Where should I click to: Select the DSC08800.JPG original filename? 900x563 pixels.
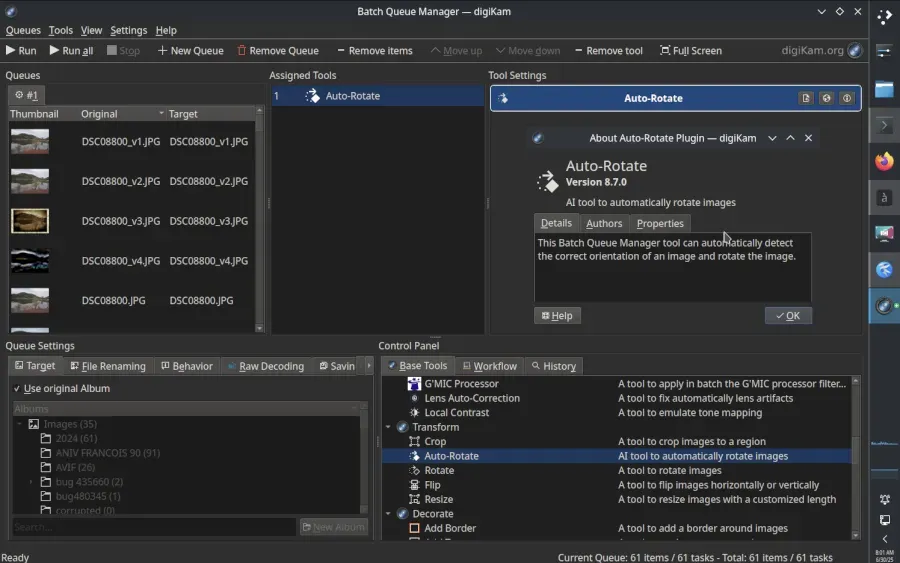[113, 300]
